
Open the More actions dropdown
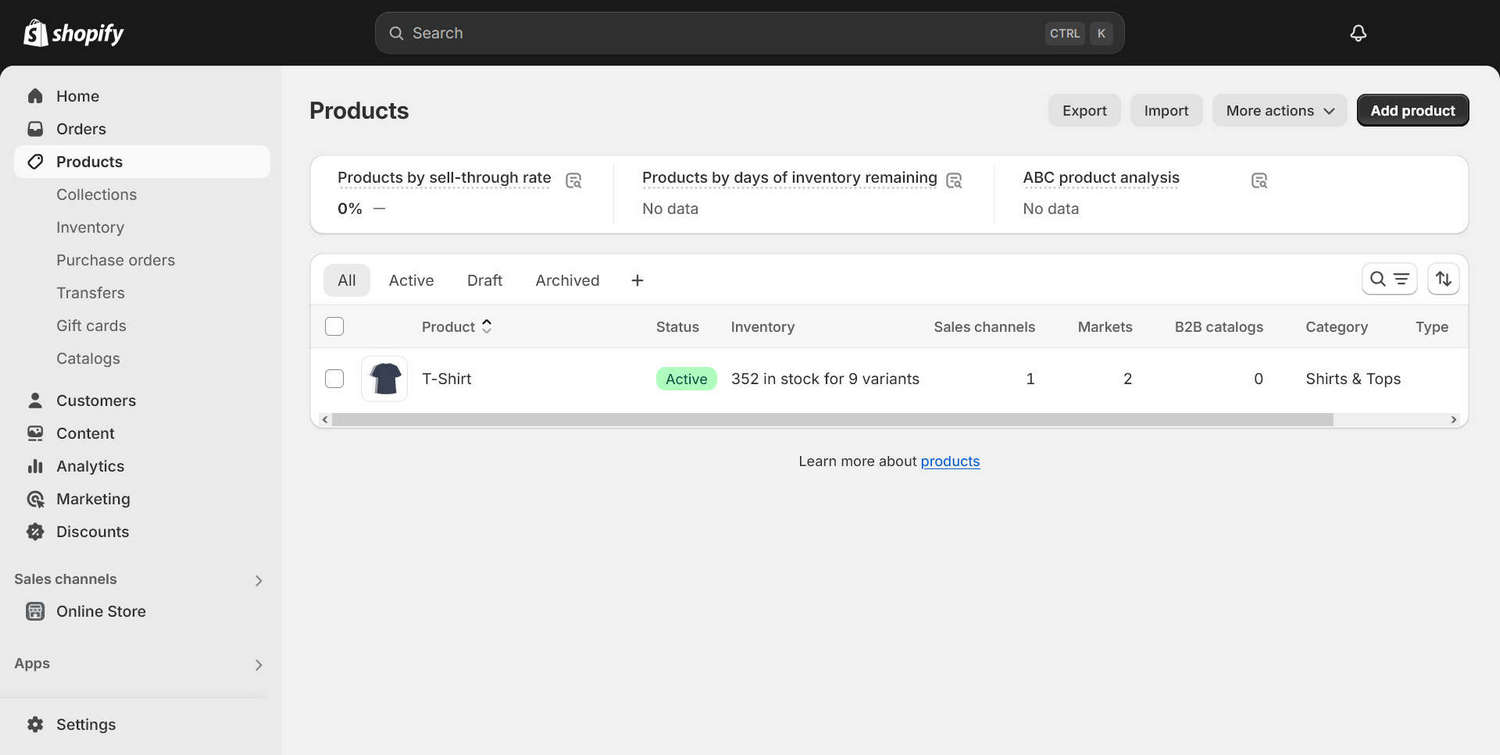[x=1280, y=110]
